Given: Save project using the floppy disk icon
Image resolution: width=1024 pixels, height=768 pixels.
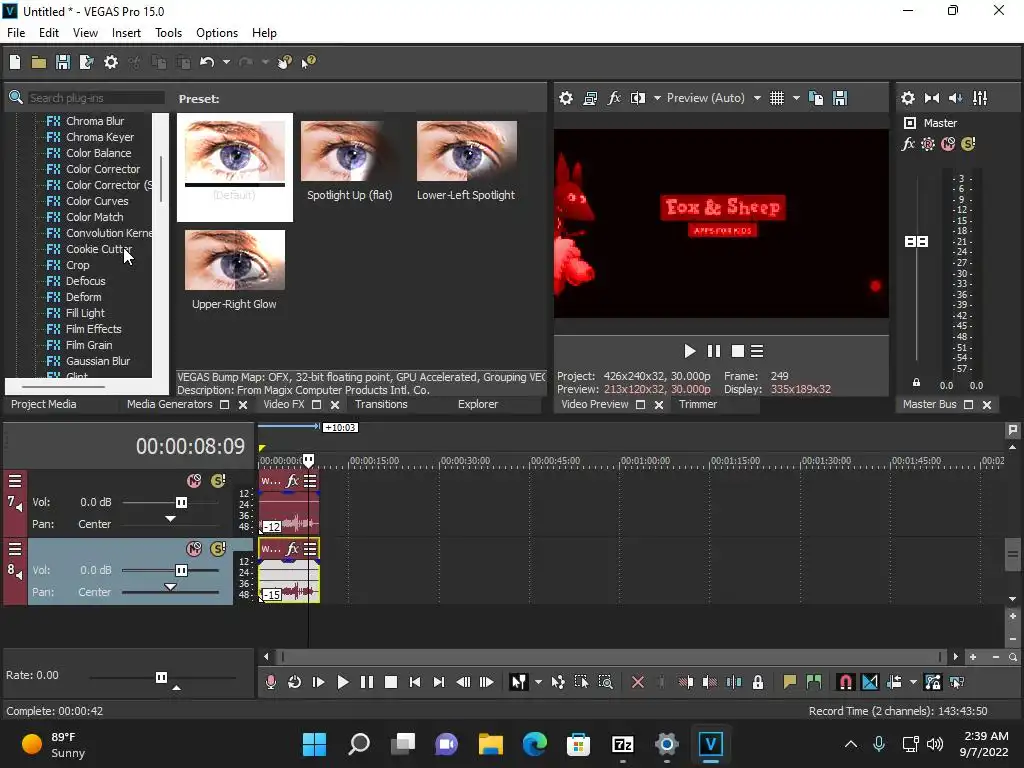Looking at the screenshot, I should [63, 62].
